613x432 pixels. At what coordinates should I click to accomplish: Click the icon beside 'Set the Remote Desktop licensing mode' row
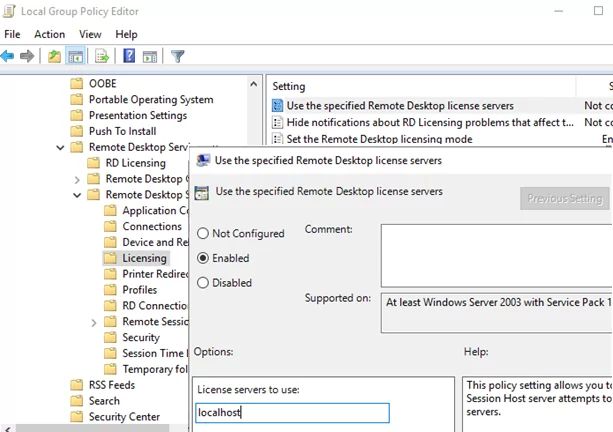tap(277, 139)
